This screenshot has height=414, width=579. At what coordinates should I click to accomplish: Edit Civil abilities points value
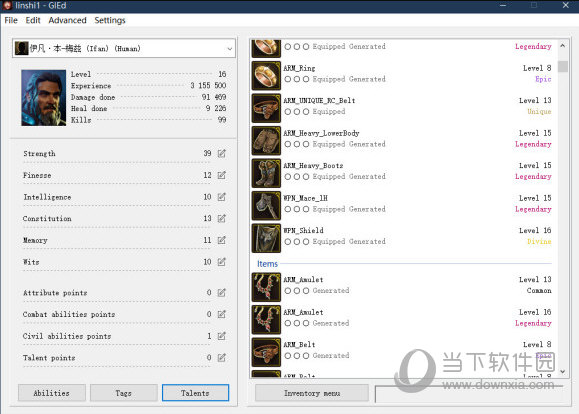[222, 336]
